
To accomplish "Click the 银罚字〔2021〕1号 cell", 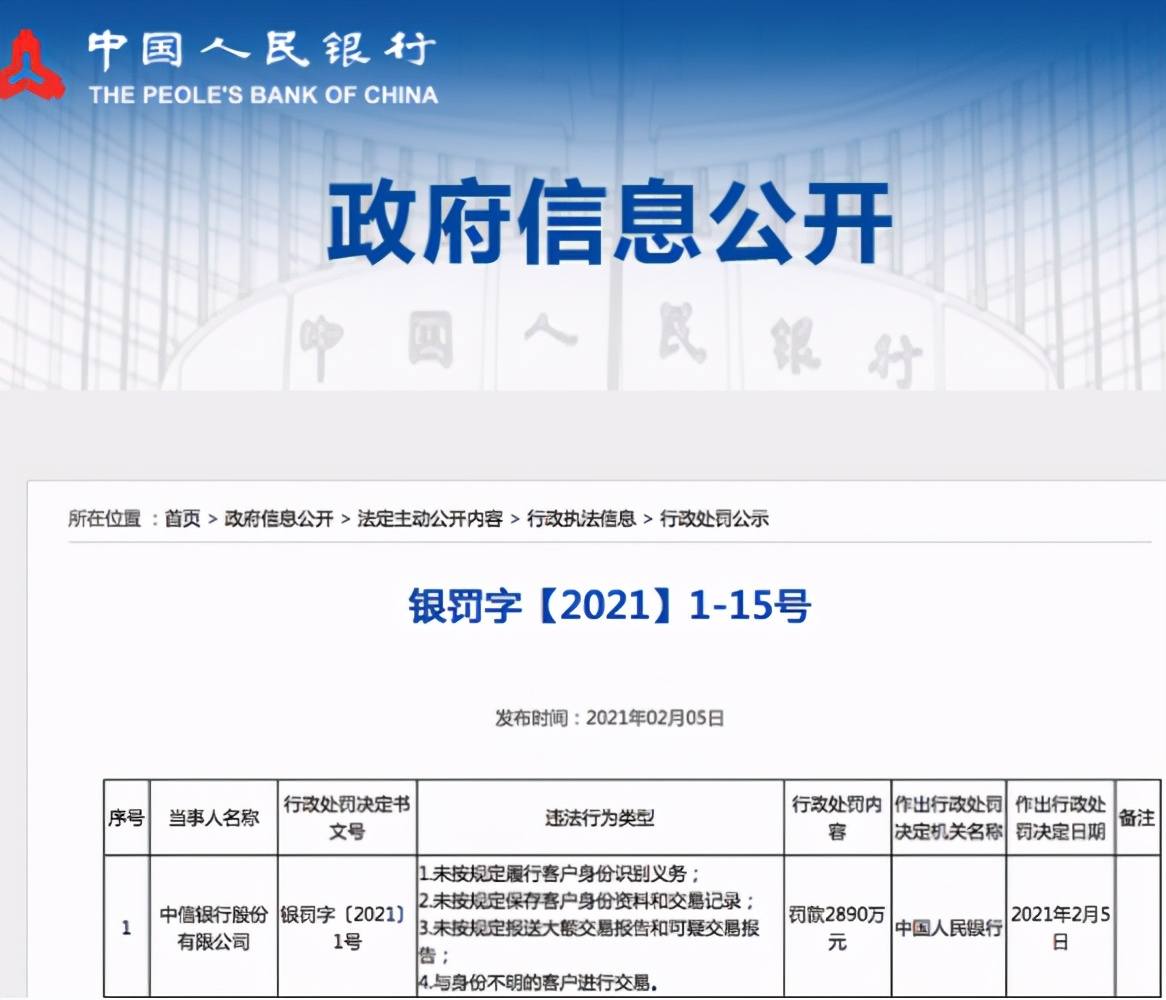I will coord(347,928).
